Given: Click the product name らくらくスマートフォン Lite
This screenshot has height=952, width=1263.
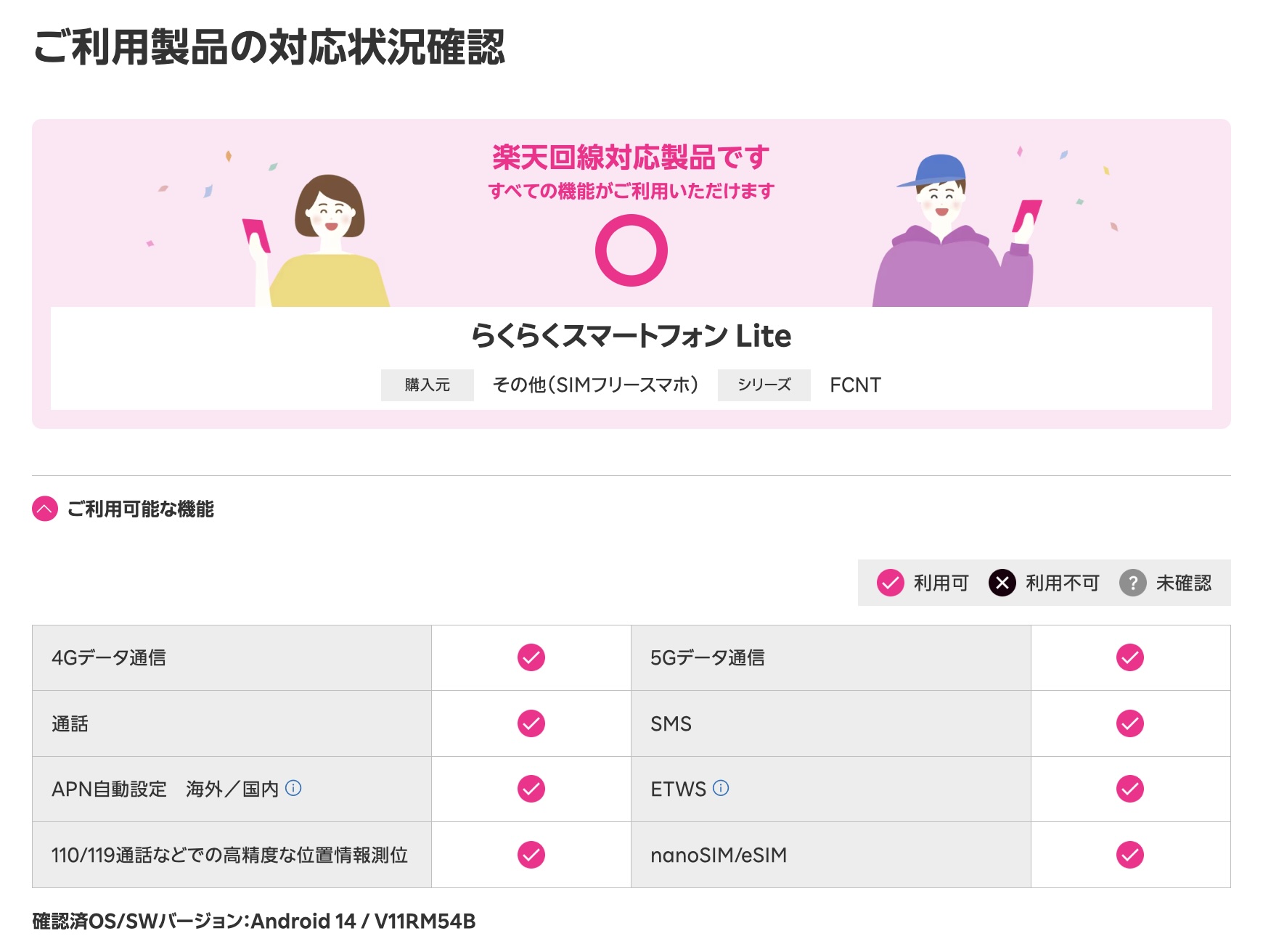Looking at the screenshot, I should click(631, 336).
